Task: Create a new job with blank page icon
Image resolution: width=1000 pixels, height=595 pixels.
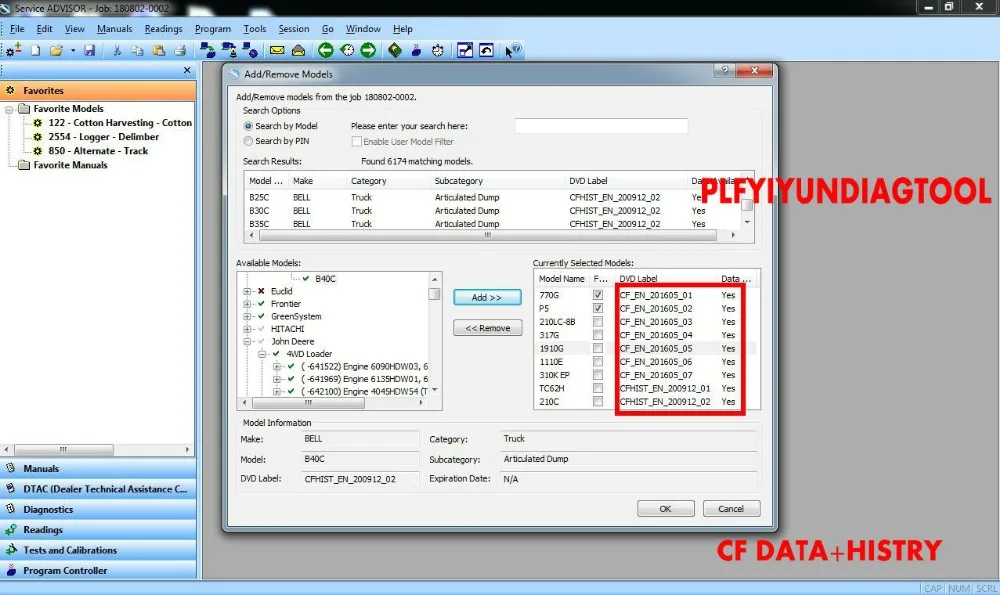Action: [36, 50]
